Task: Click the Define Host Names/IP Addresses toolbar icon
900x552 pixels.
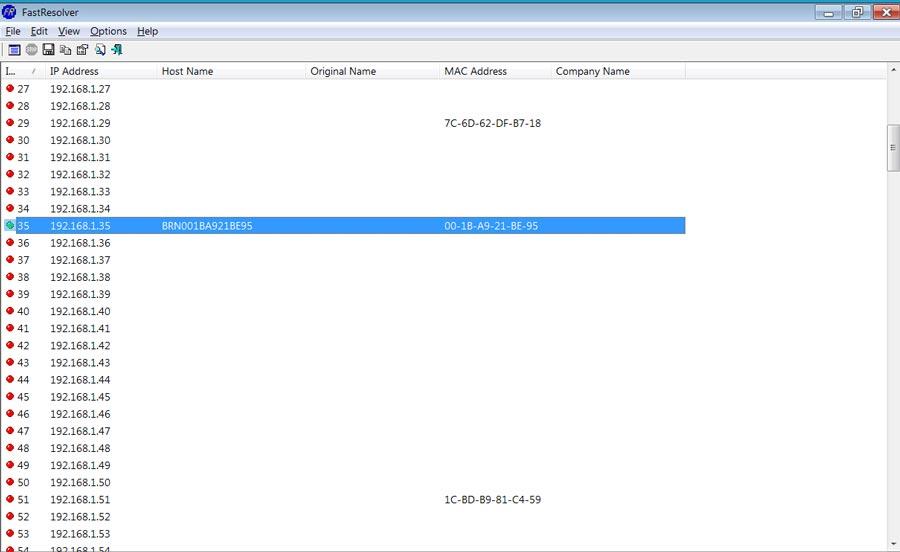Action: pyautogui.click(x=14, y=50)
